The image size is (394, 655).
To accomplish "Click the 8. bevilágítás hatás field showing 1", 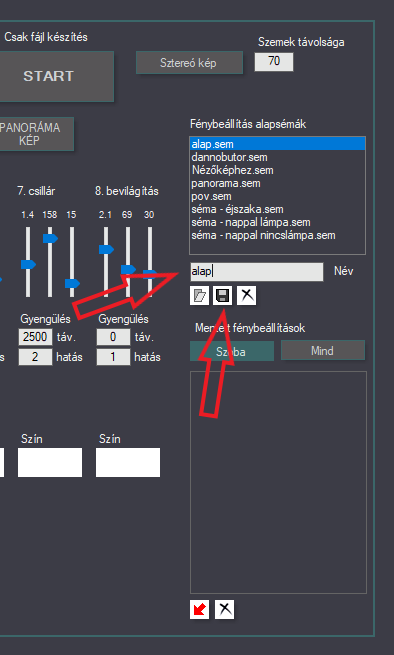I will 113,357.
